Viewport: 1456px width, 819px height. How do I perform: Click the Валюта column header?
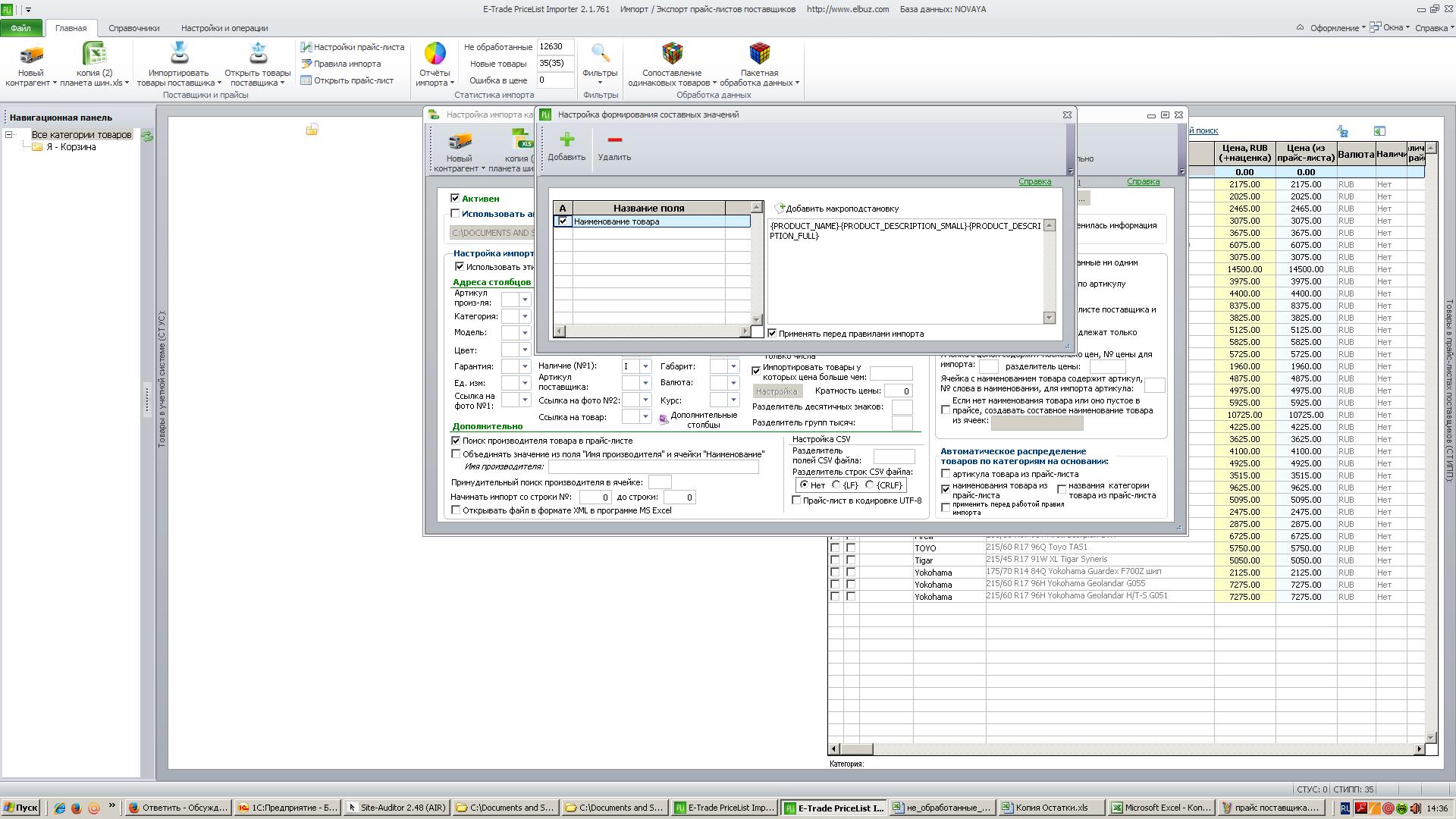point(1356,154)
